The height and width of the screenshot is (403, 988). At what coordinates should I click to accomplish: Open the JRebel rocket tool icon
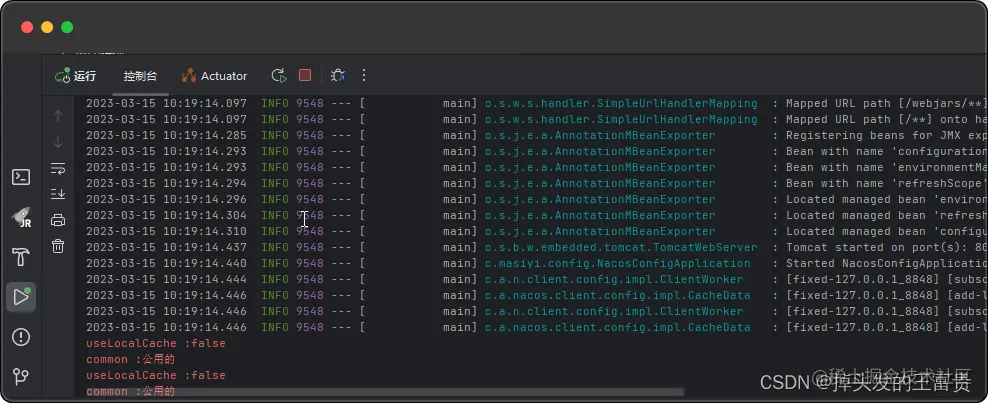pos(21,218)
